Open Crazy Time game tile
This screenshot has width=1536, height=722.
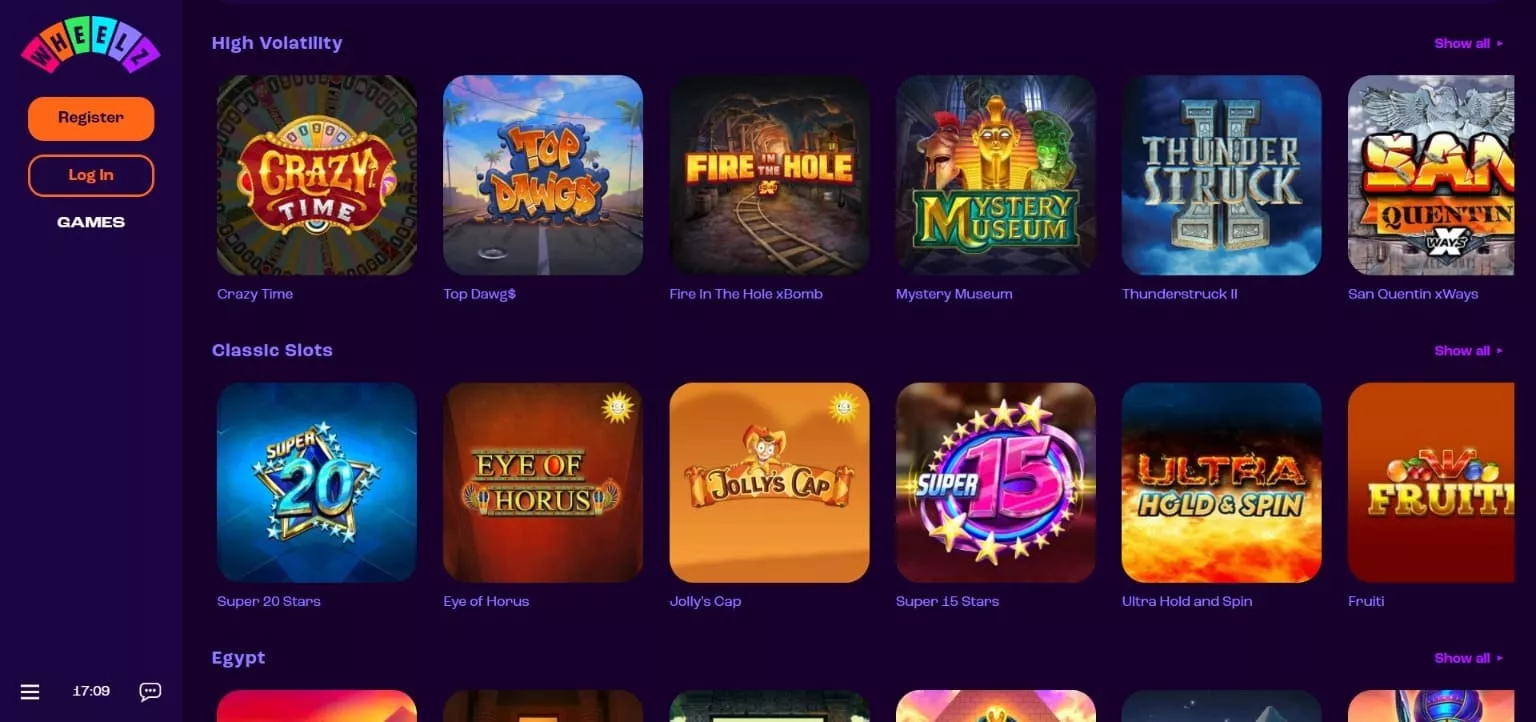pyautogui.click(x=317, y=175)
